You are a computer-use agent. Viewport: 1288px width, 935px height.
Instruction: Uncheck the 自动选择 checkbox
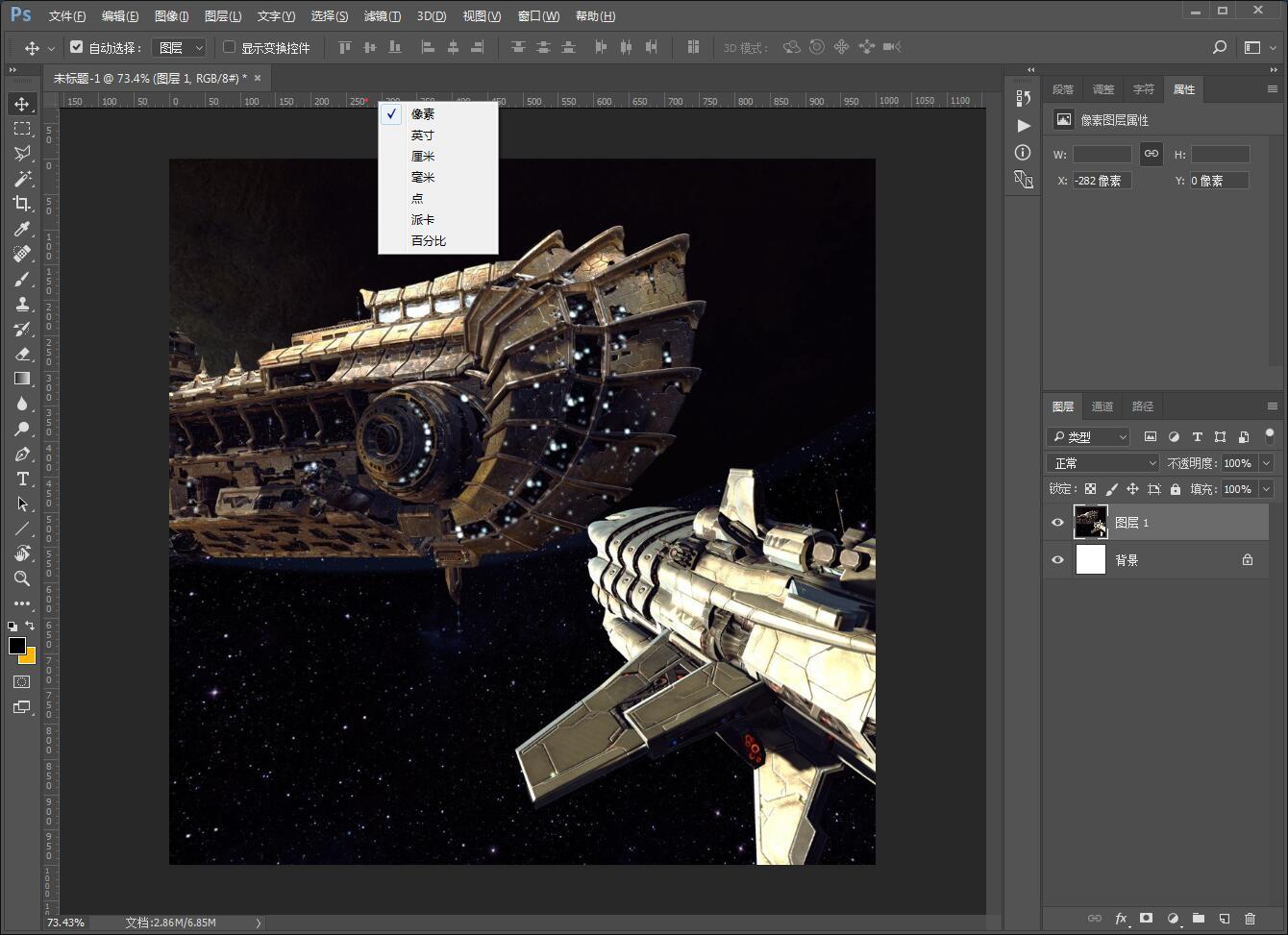pyautogui.click(x=77, y=47)
